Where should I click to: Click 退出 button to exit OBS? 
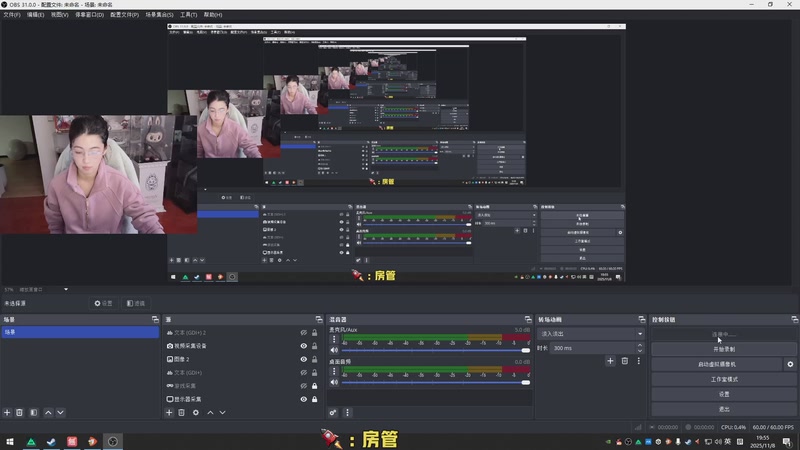click(x=723, y=409)
